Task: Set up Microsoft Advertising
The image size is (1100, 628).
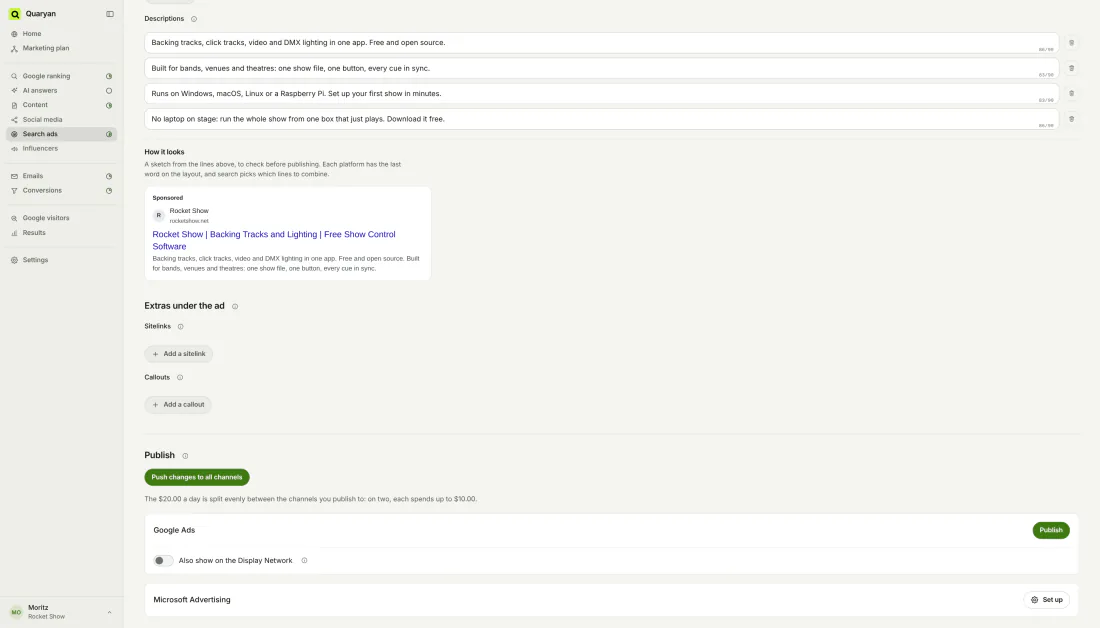Action: pyautogui.click(x=1046, y=600)
